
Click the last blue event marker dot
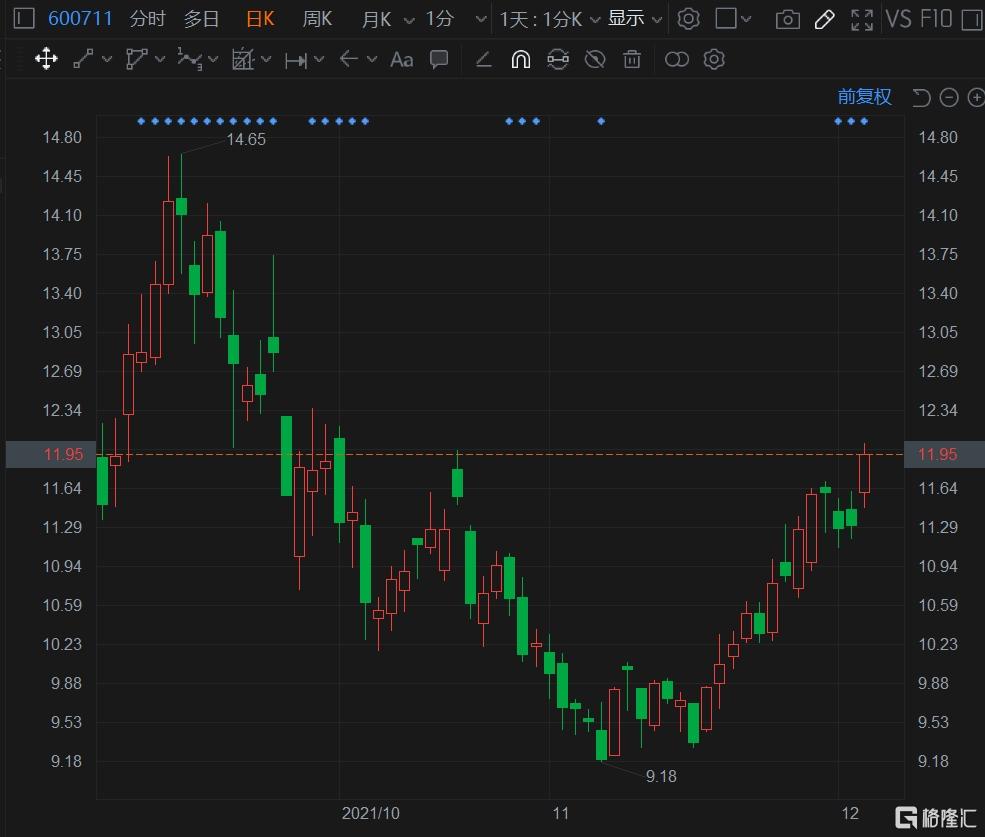pyautogui.click(x=864, y=121)
